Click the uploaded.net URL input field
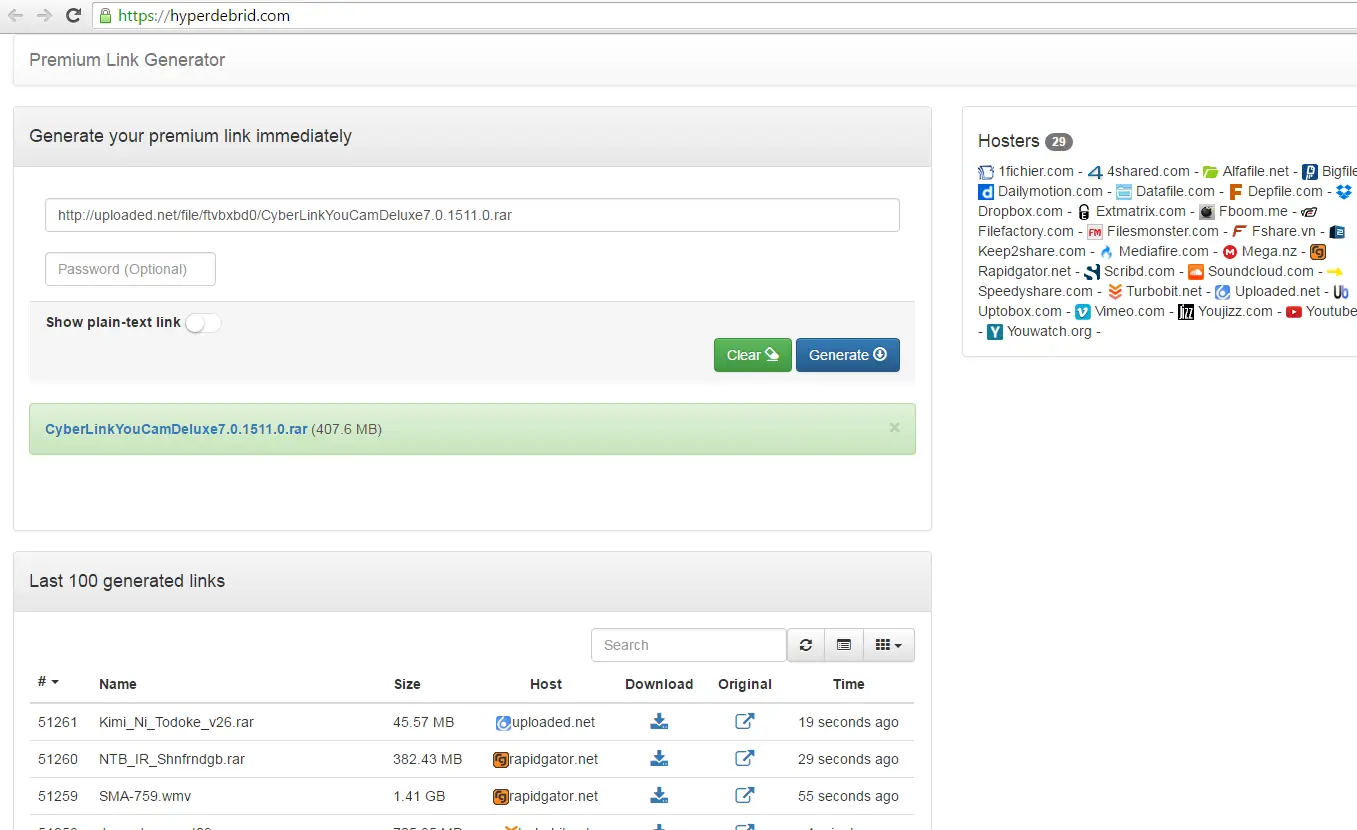This screenshot has height=830, width=1357. pos(472,215)
